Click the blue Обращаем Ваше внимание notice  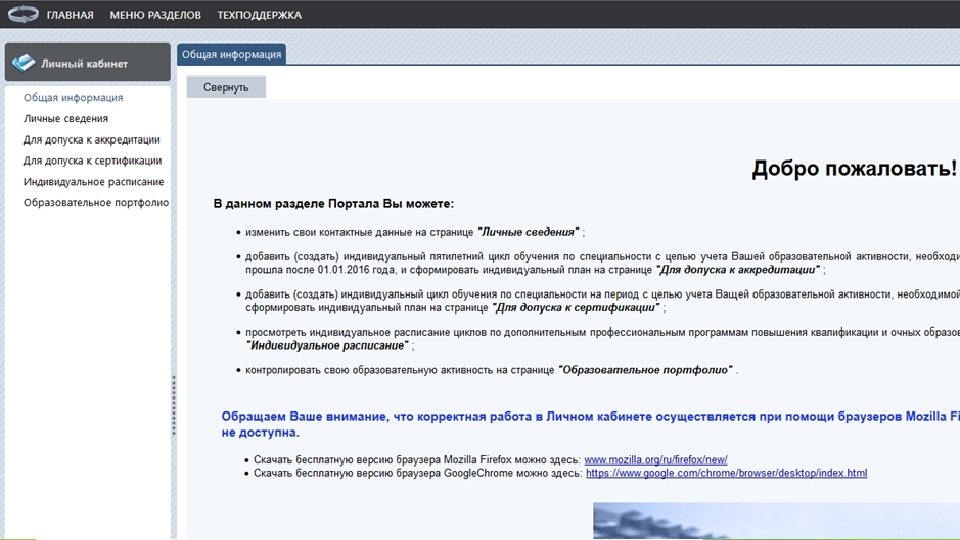point(590,424)
